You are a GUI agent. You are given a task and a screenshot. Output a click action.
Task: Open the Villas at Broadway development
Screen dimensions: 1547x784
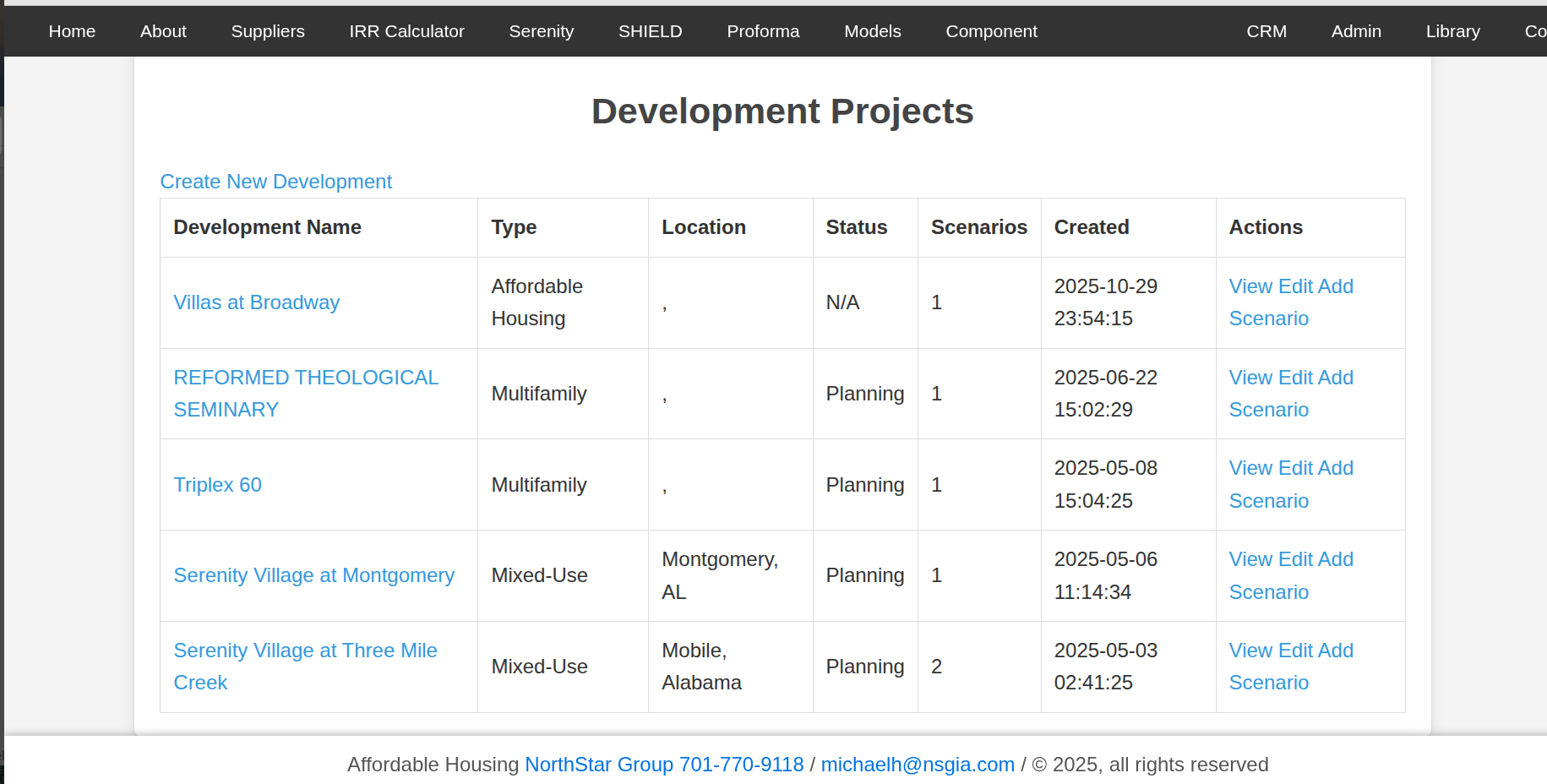coord(256,302)
